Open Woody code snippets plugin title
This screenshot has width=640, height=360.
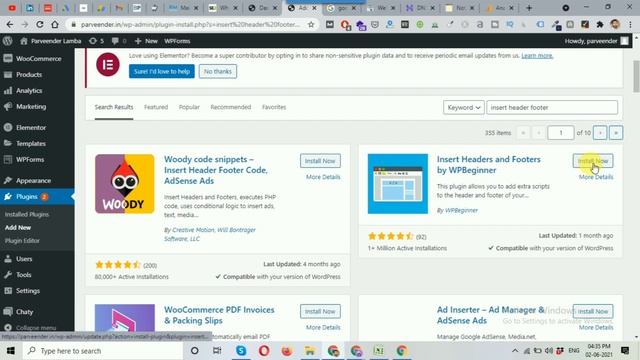pyautogui.click(x=216, y=170)
